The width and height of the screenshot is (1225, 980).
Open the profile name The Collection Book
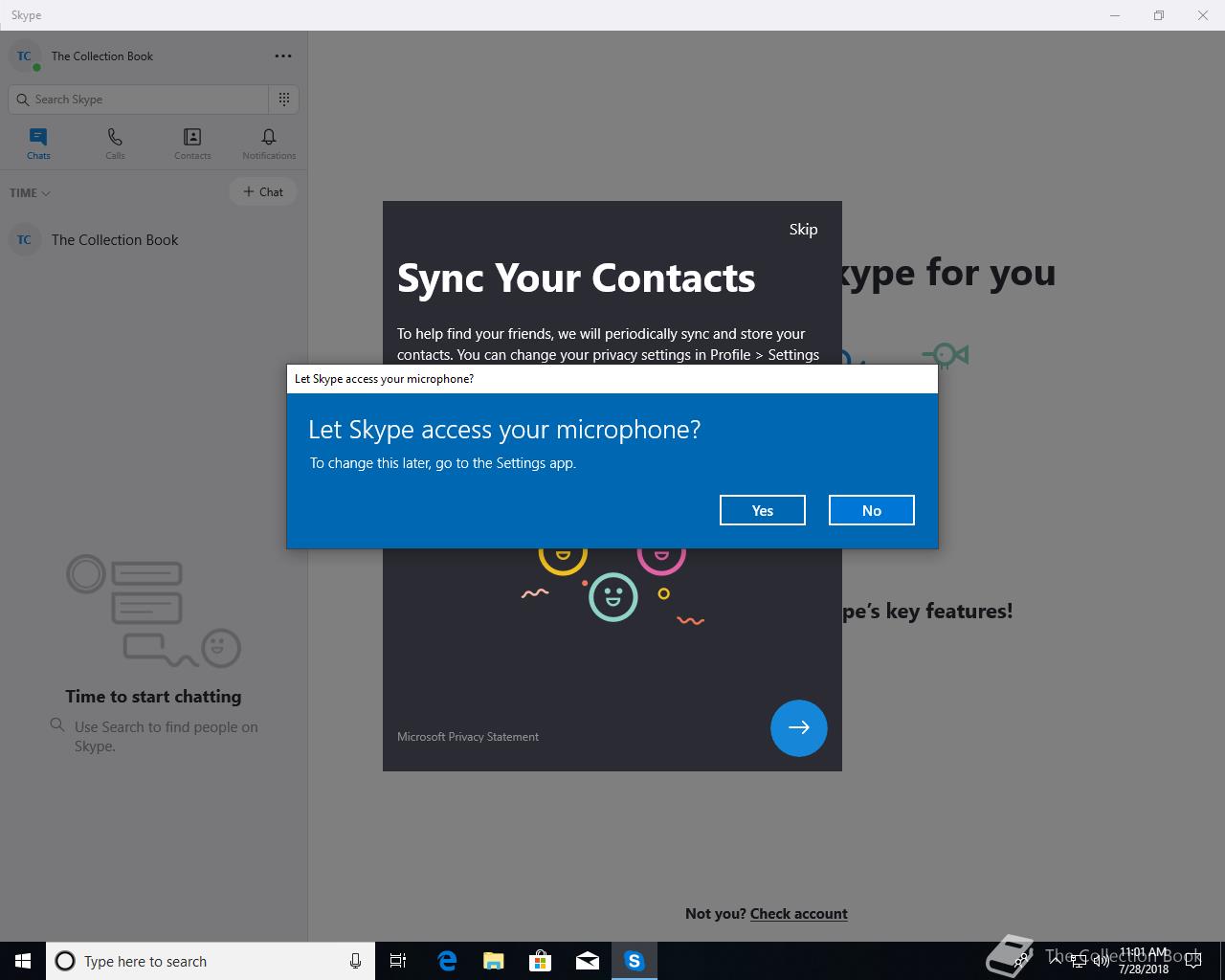[x=102, y=56]
